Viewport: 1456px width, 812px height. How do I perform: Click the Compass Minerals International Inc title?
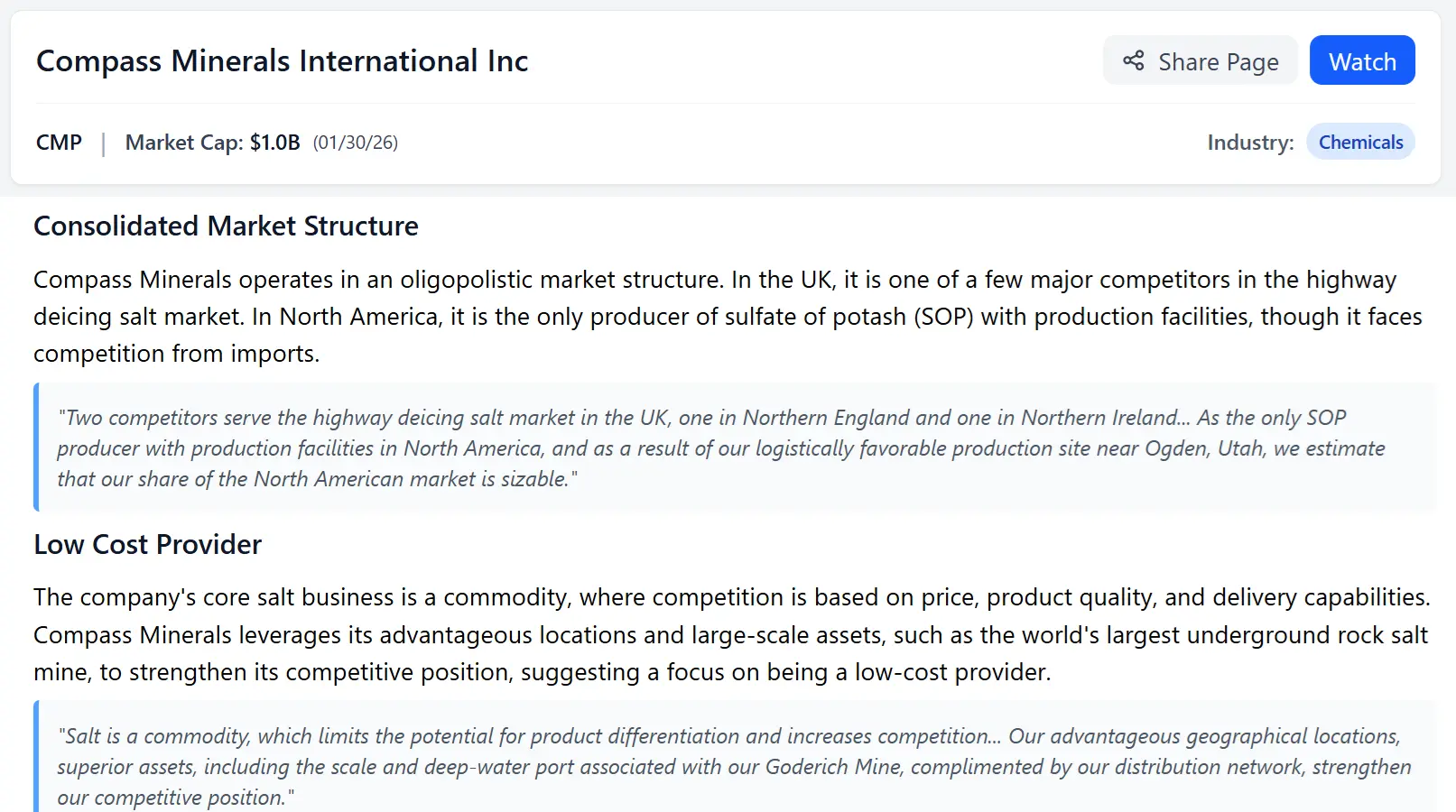click(x=282, y=60)
